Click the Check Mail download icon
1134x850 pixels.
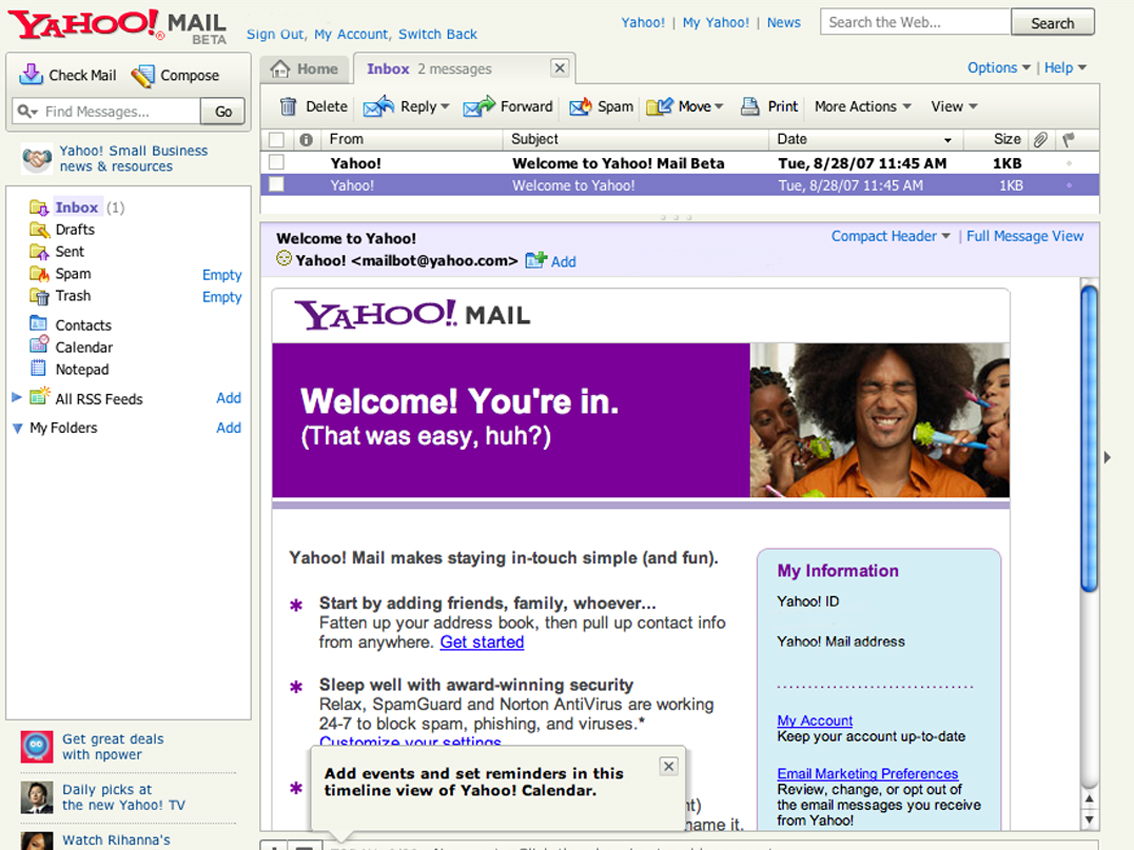[31, 75]
